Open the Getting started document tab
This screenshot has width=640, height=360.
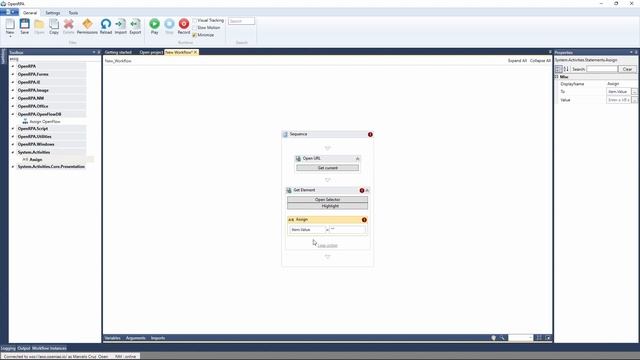click(x=118, y=52)
